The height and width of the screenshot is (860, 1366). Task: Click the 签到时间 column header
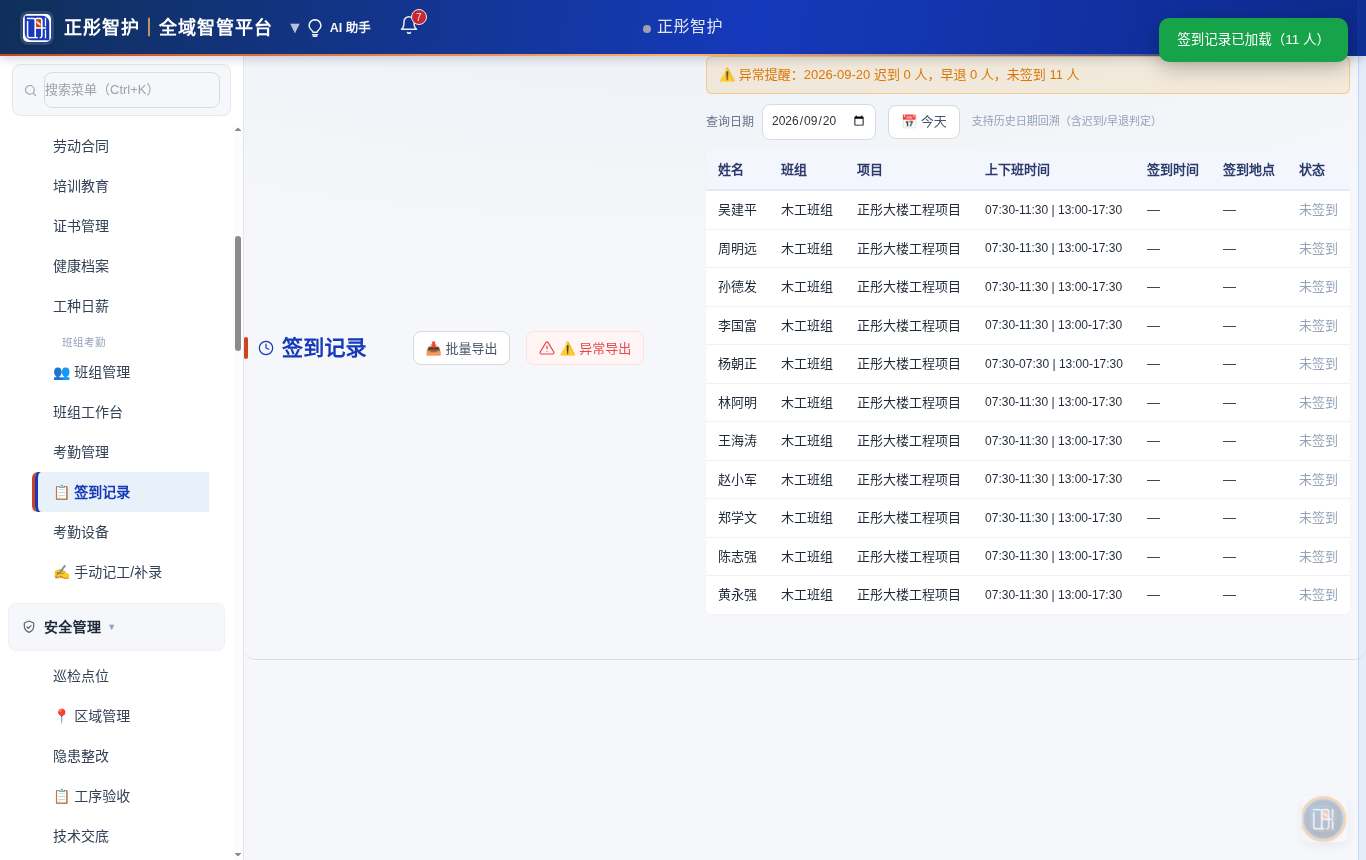1173,170
